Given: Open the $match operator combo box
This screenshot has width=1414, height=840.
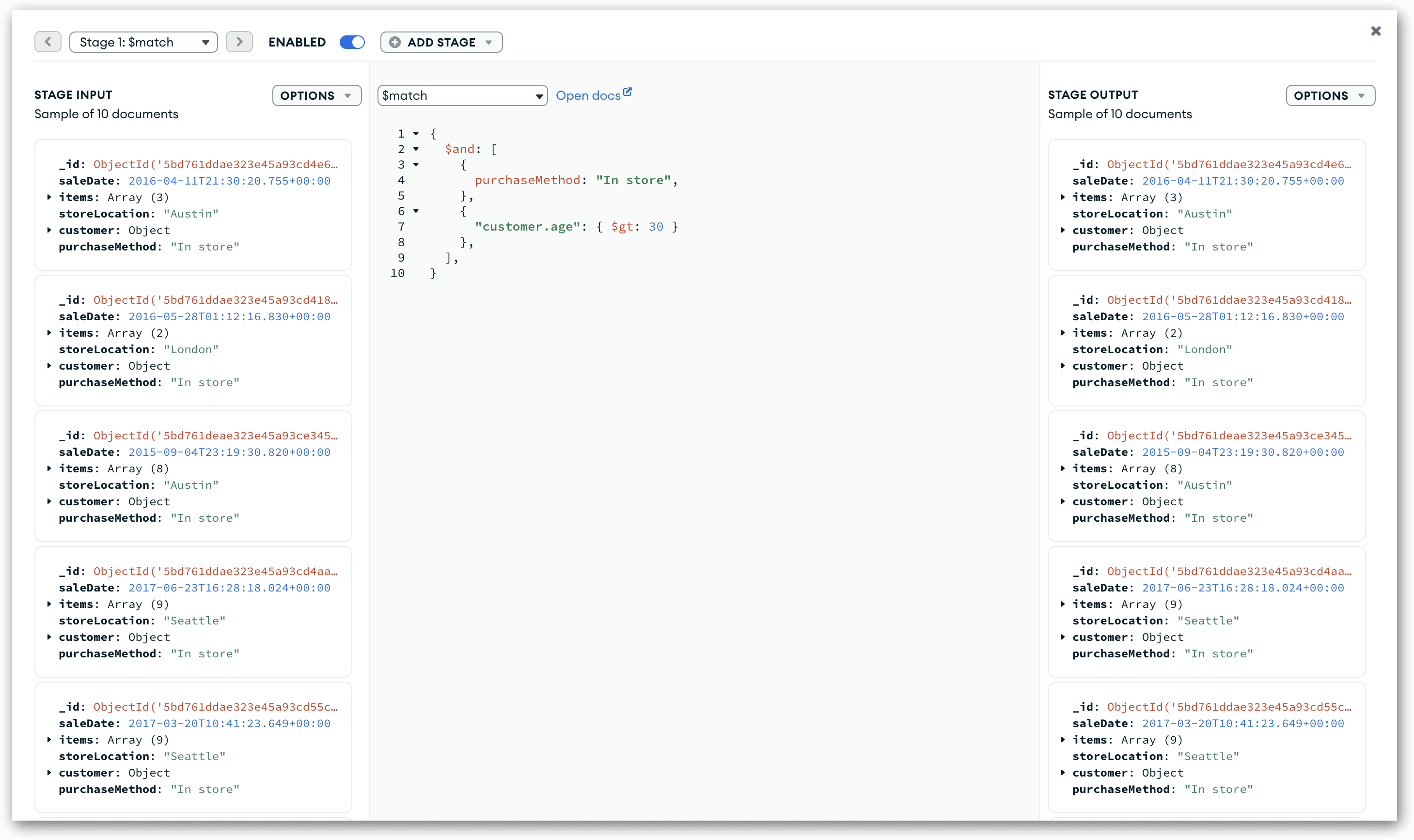Looking at the screenshot, I should pyautogui.click(x=462, y=95).
